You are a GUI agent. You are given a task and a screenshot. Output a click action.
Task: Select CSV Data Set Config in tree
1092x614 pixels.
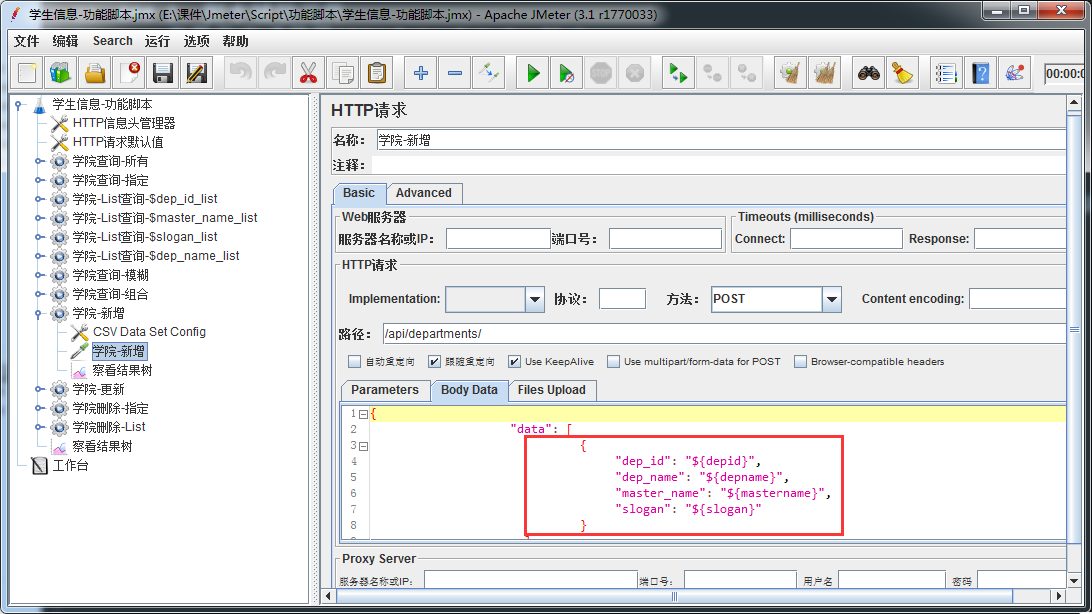[149, 332]
